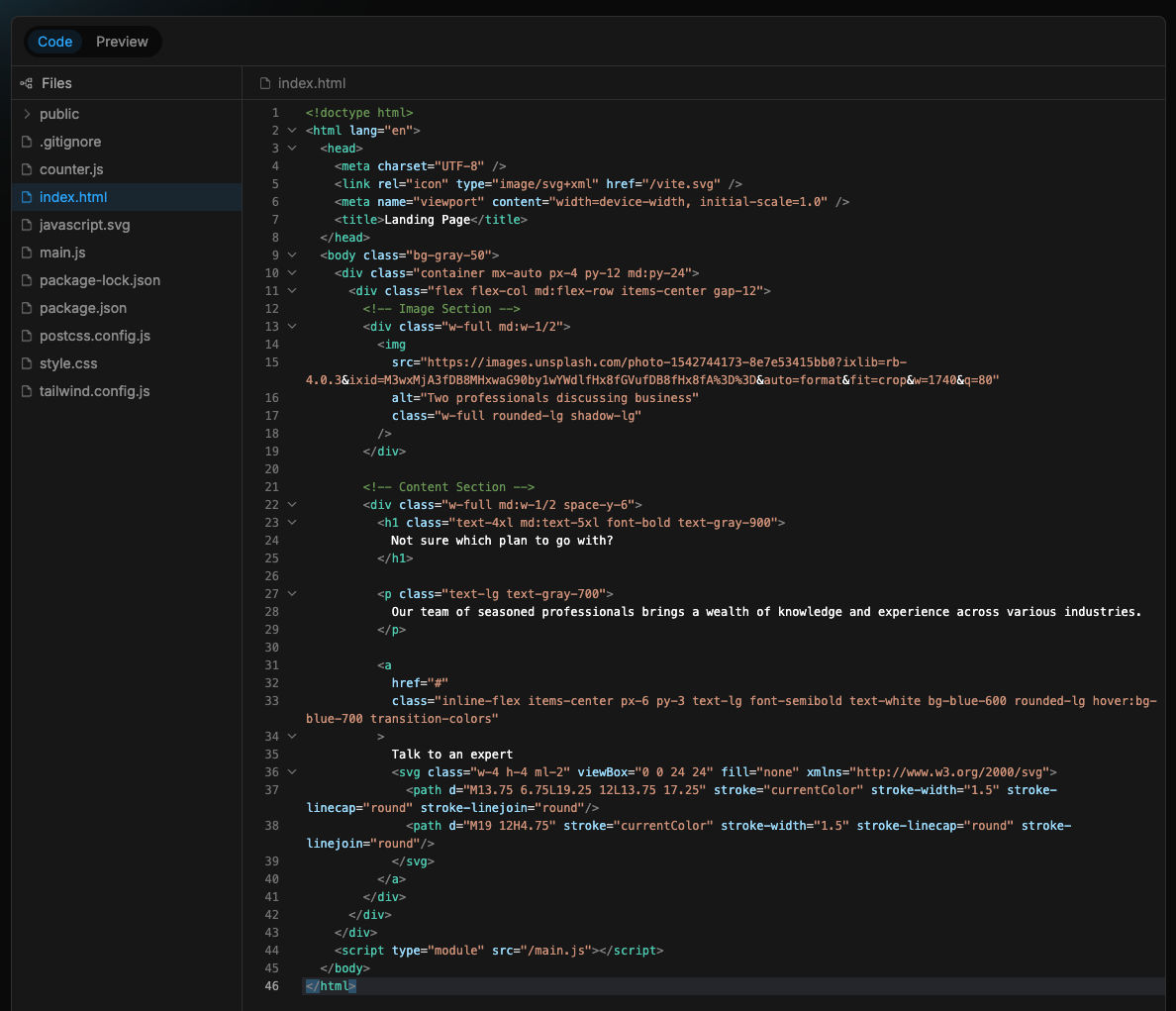1176x1011 pixels.
Task: Collapse the body element fold on line 9
Action: click(291, 254)
